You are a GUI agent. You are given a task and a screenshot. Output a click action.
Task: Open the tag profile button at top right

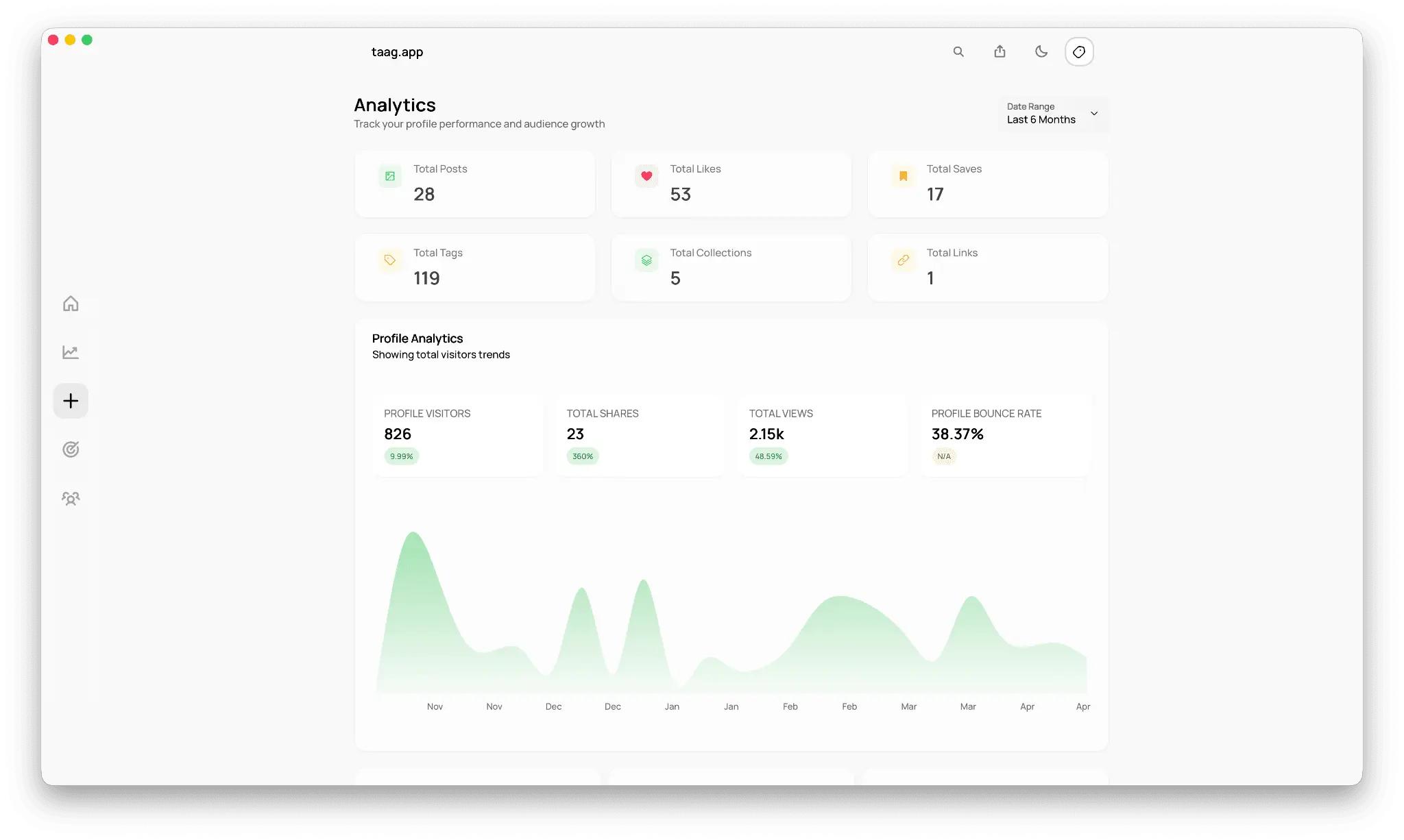pos(1079,51)
